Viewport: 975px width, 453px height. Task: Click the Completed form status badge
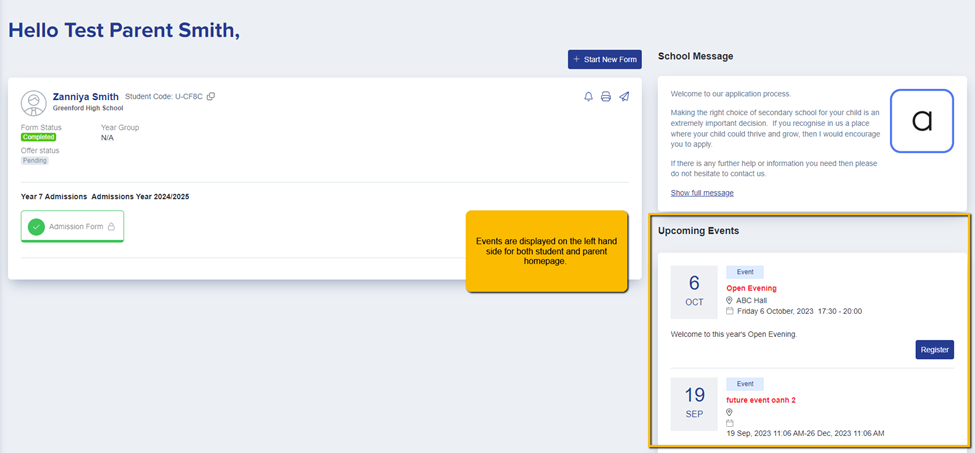tap(39, 137)
